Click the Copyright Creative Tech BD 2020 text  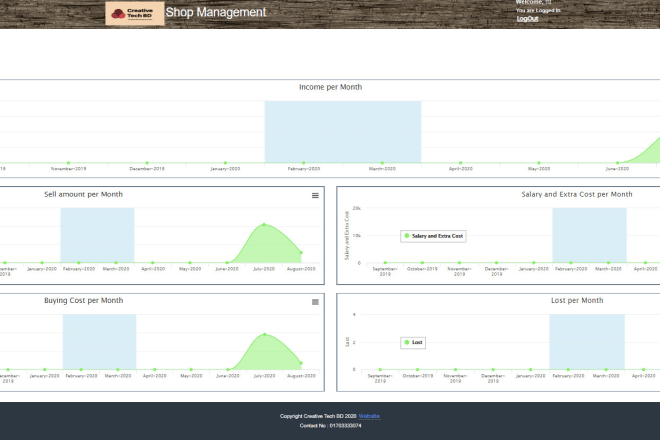[318, 416]
